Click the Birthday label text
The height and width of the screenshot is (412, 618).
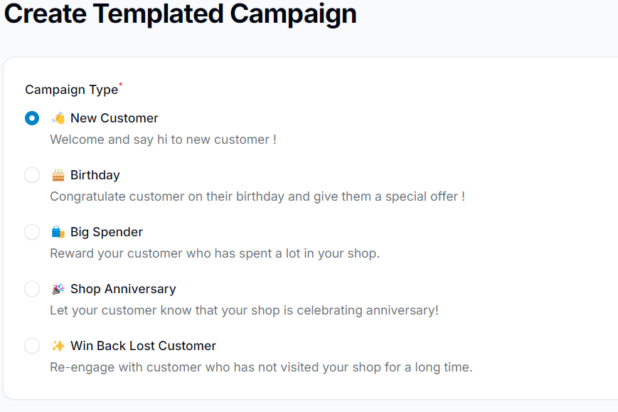(95, 175)
